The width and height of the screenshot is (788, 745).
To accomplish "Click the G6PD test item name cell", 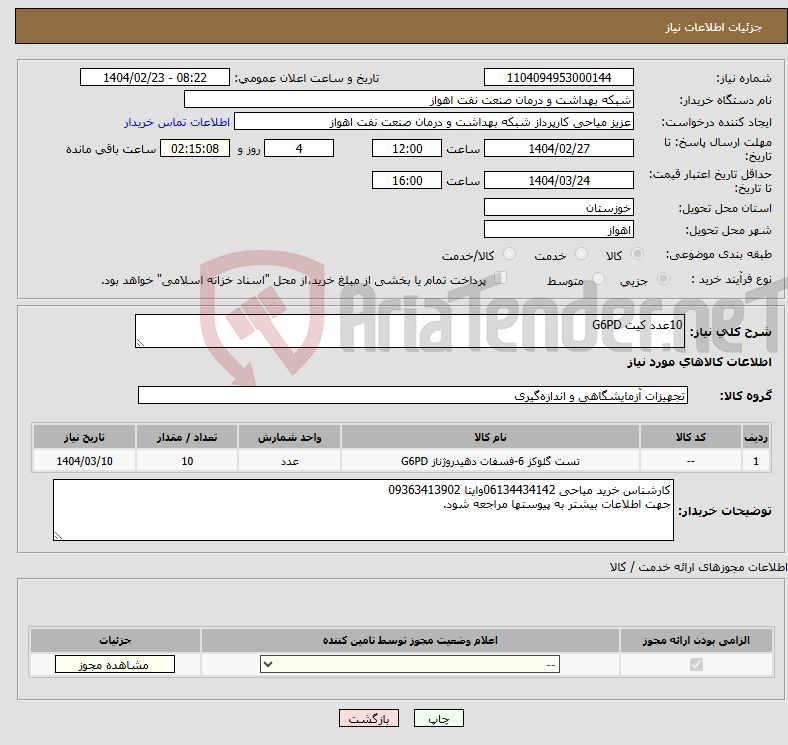I will point(490,460).
